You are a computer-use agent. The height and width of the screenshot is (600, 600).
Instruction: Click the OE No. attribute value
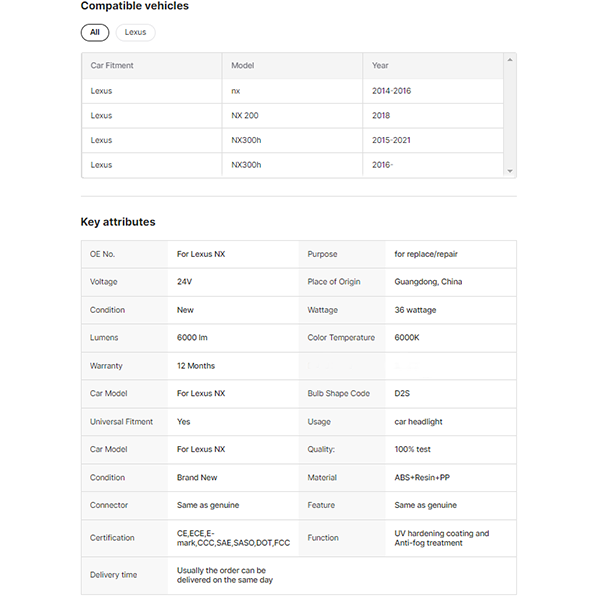201,254
